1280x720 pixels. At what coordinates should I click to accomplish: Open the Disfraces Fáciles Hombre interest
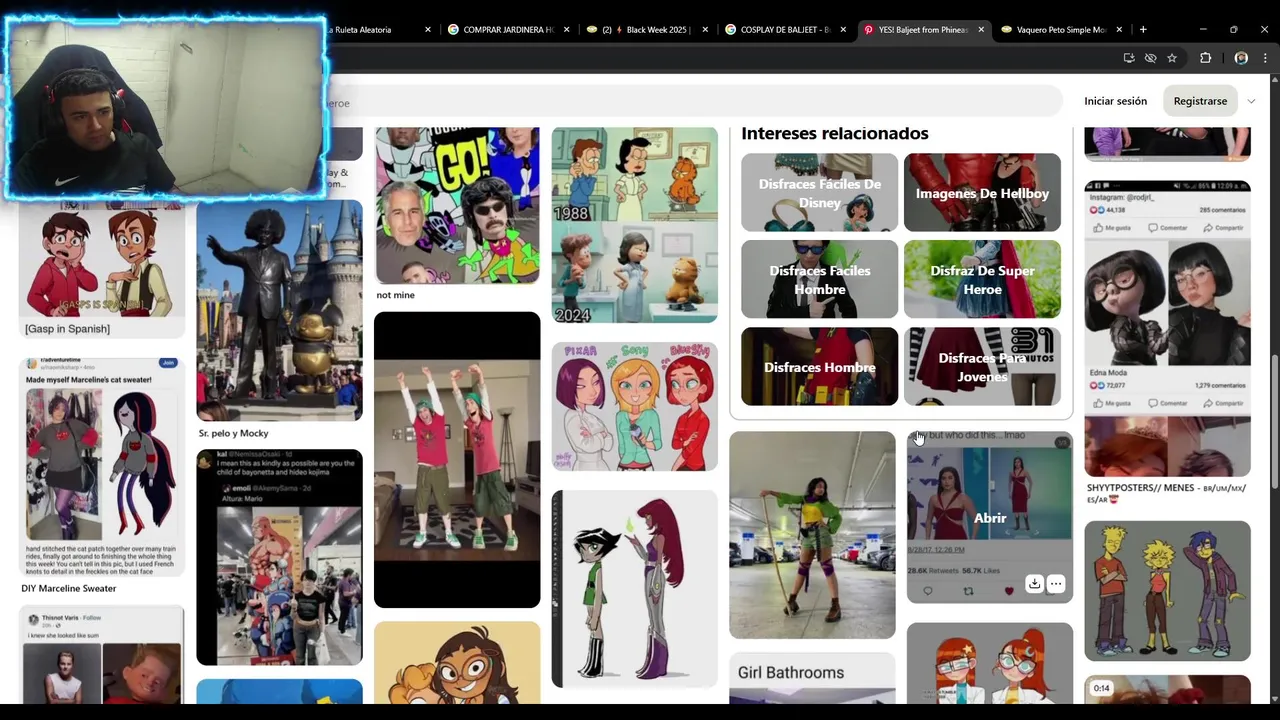click(x=819, y=279)
